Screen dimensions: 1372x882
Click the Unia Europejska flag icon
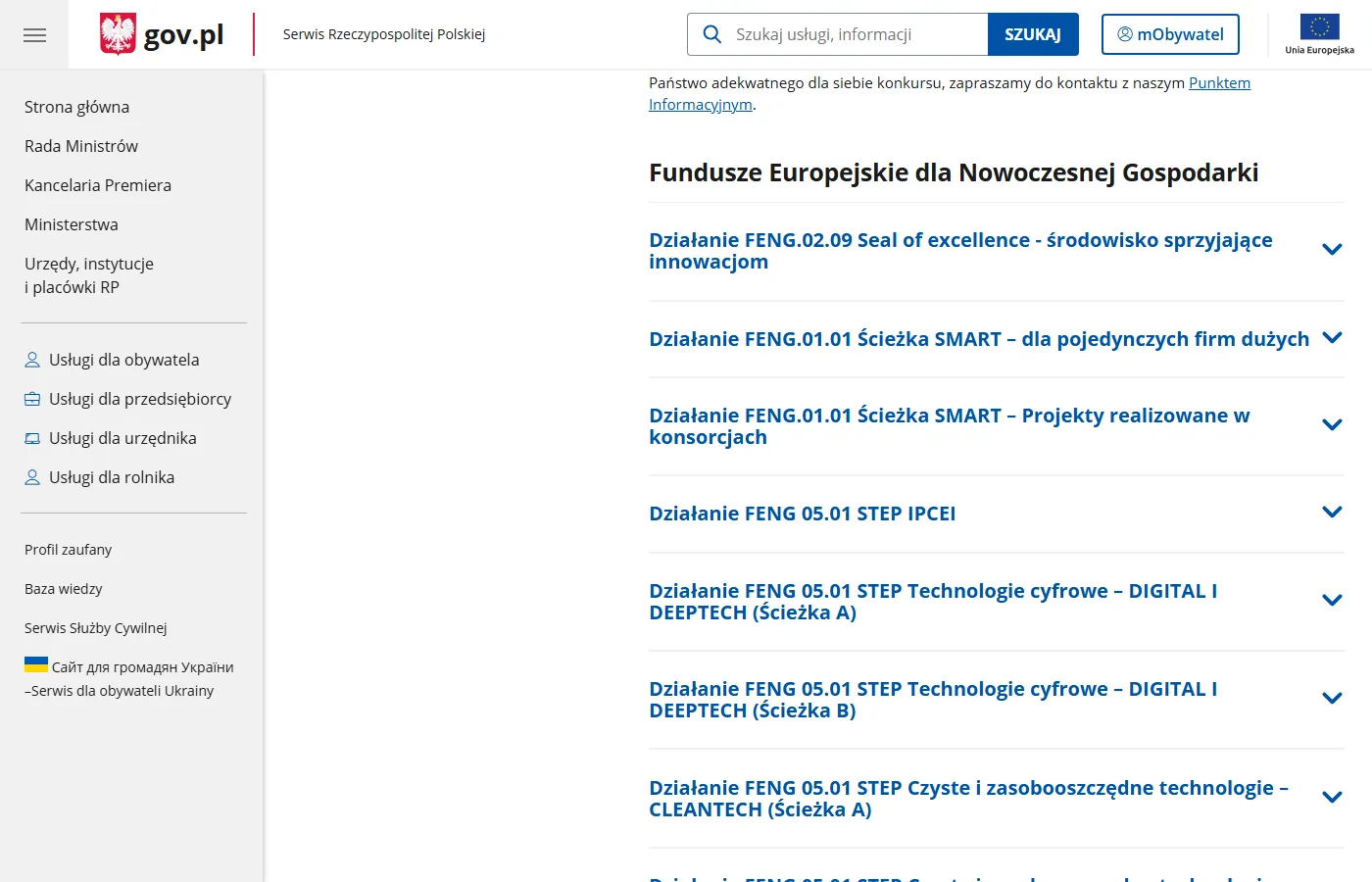1319,26
